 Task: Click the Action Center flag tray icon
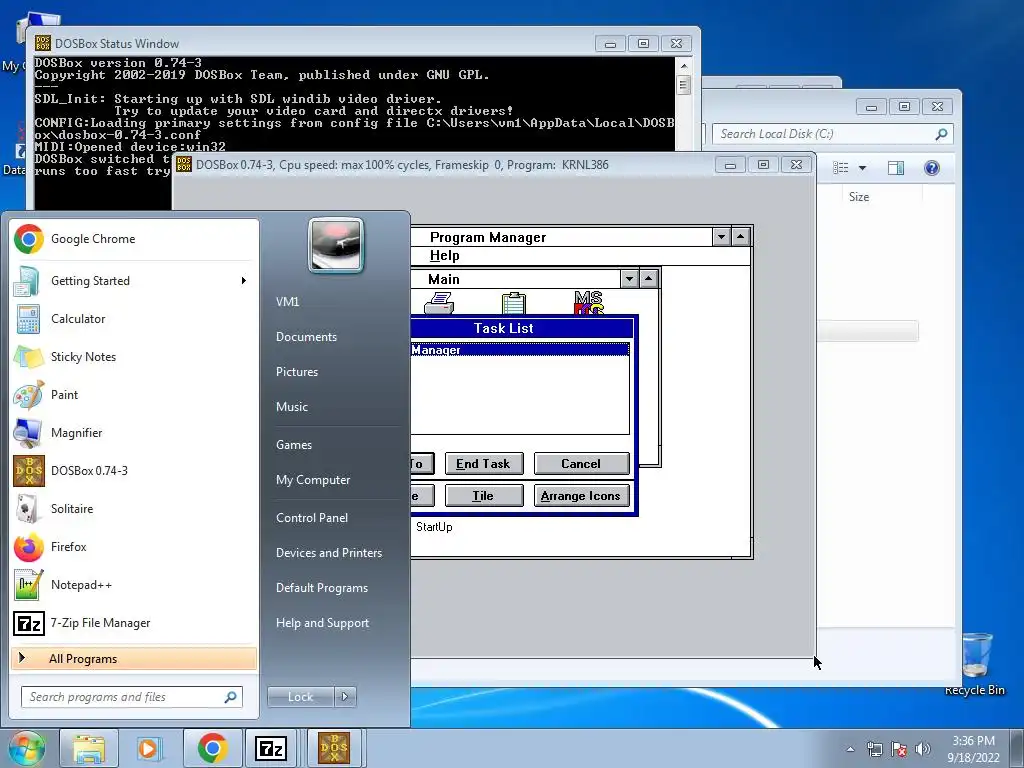click(899, 749)
